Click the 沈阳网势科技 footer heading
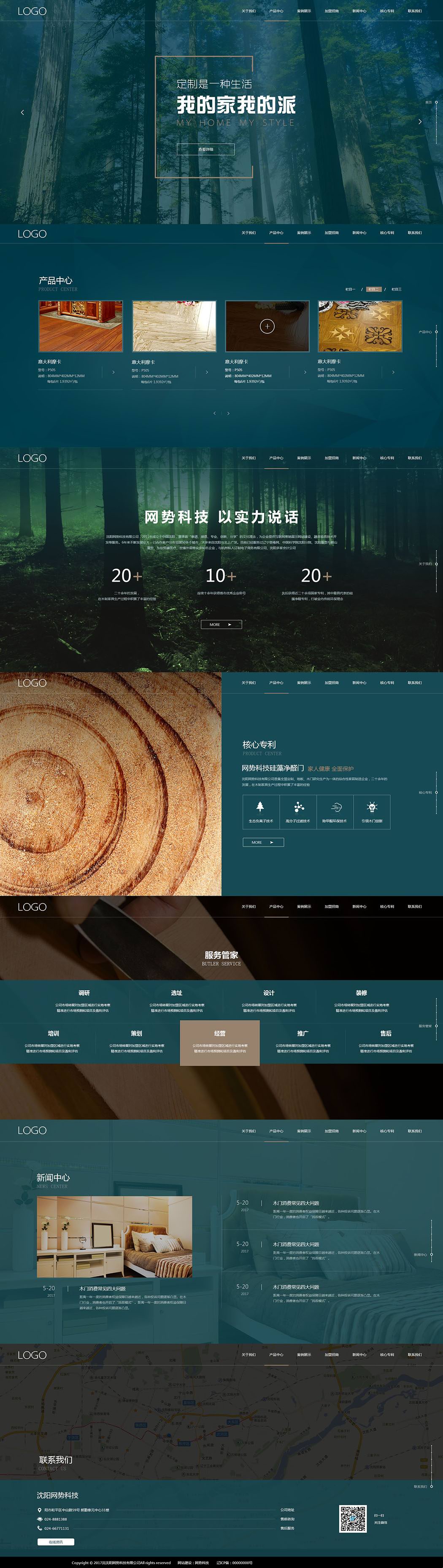The height and width of the screenshot is (1568, 443). pyautogui.click(x=58, y=1495)
